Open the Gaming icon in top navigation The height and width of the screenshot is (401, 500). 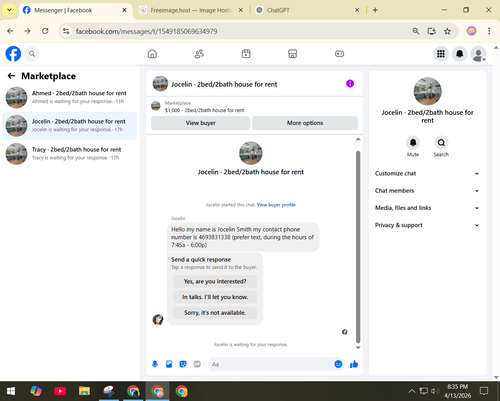tap(339, 54)
